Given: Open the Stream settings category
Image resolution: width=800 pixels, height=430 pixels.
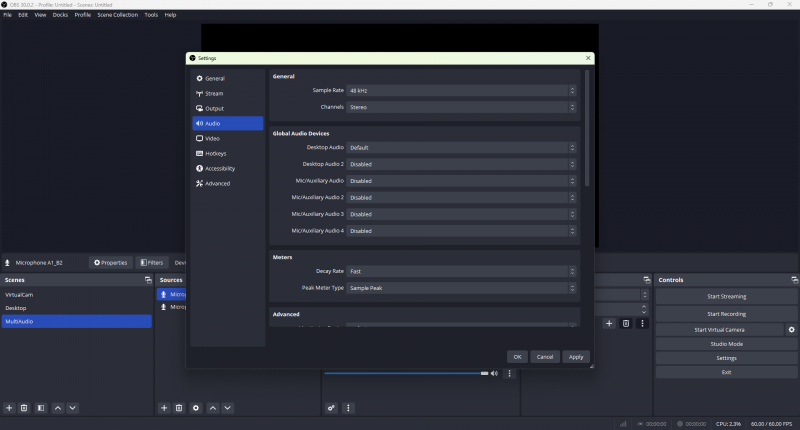Looking at the screenshot, I should (x=228, y=93).
